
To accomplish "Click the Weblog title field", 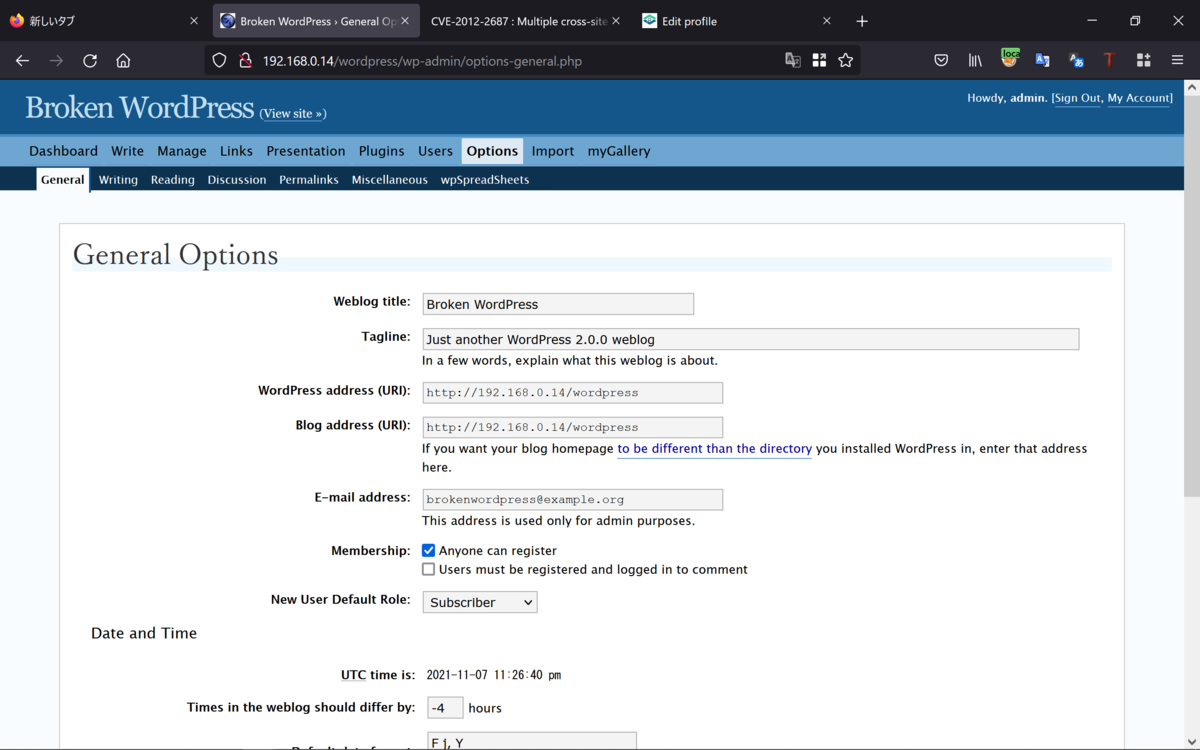I will [558, 304].
